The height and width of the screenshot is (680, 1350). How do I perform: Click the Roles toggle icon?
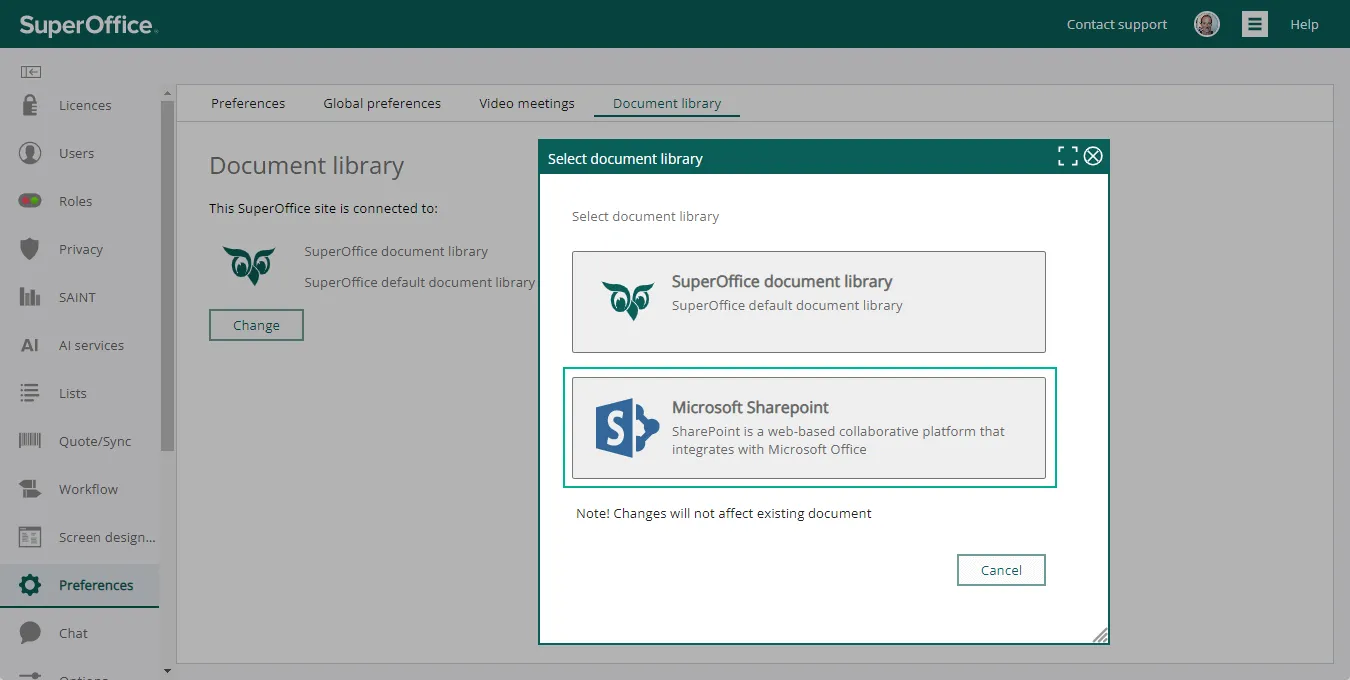point(30,201)
